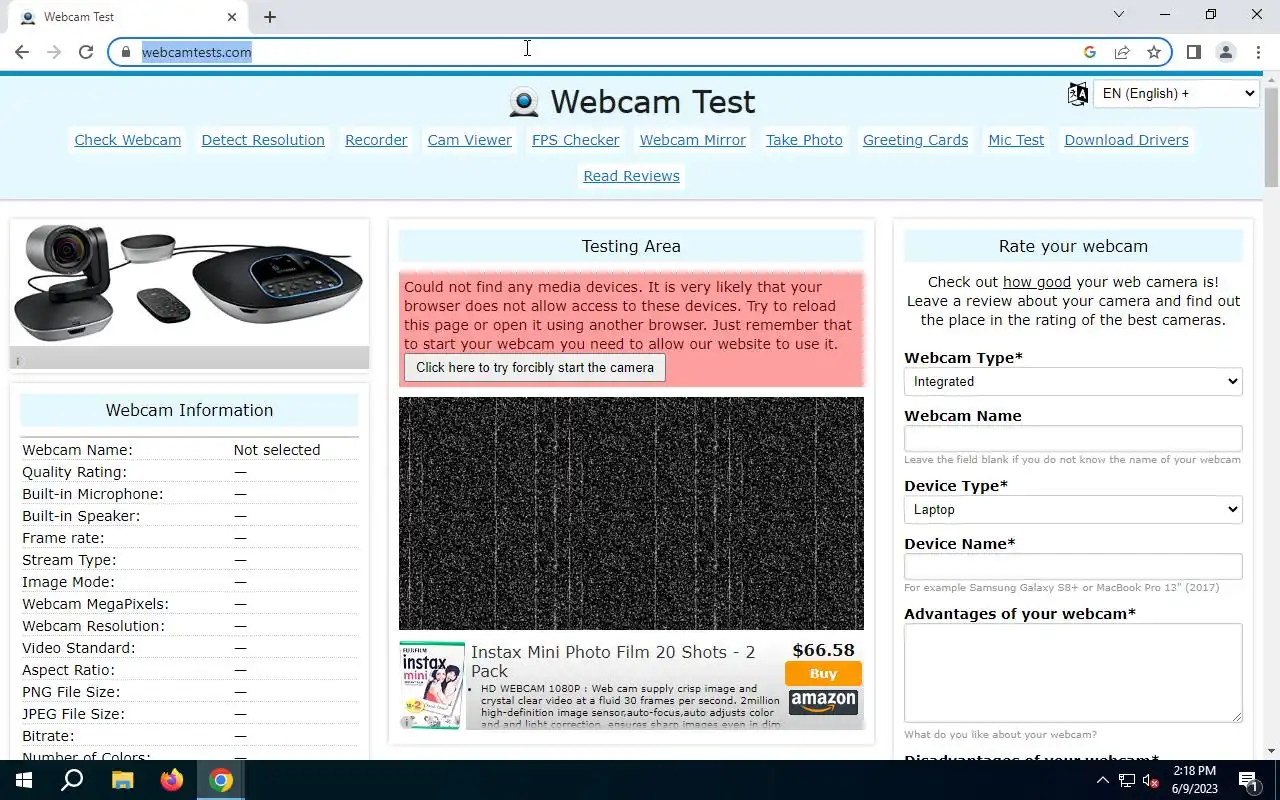Go to Download Drivers

[1126, 140]
